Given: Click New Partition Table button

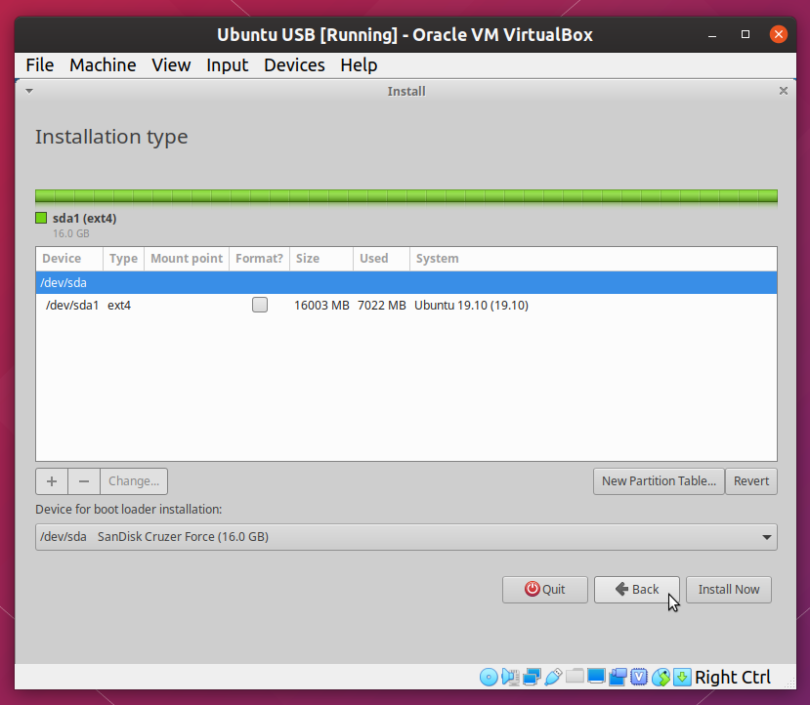Looking at the screenshot, I should (659, 481).
